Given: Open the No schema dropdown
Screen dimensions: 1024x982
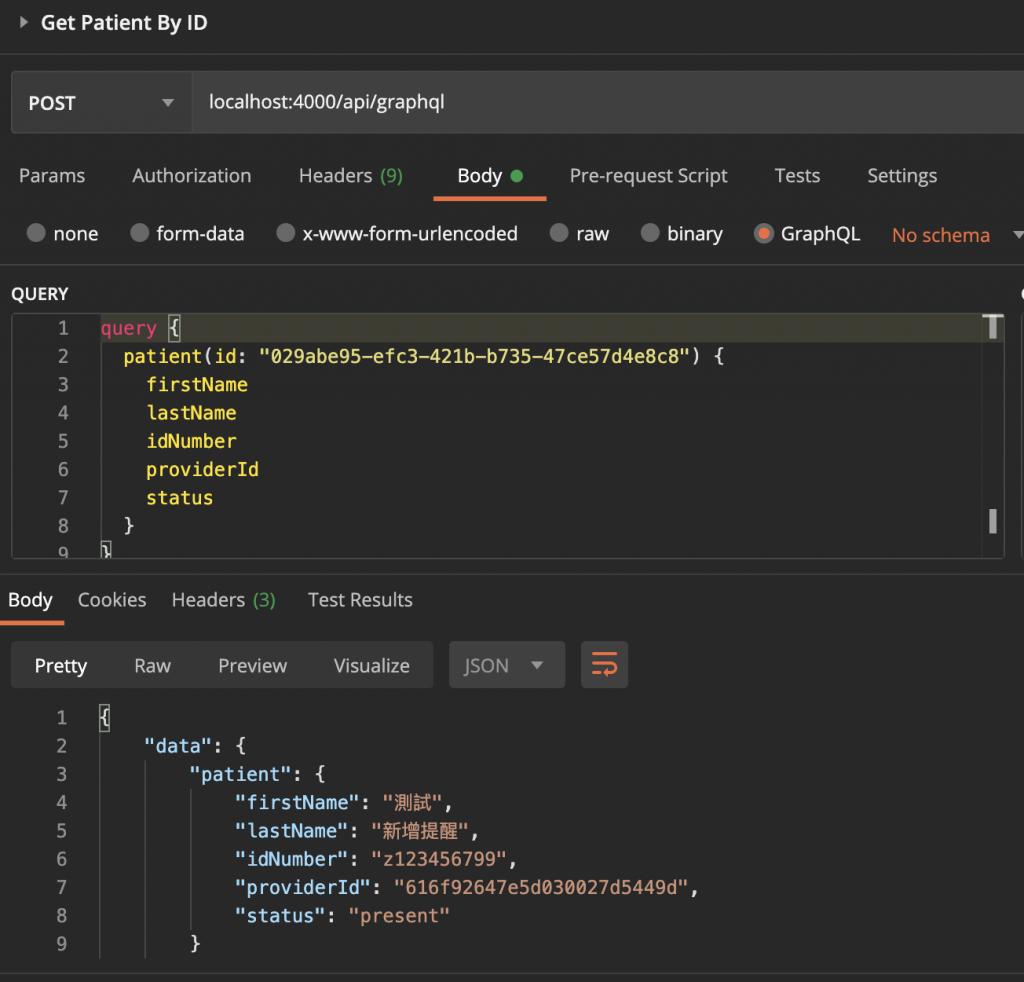Looking at the screenshot, I should pyautogui.click(x=957, y=235).
